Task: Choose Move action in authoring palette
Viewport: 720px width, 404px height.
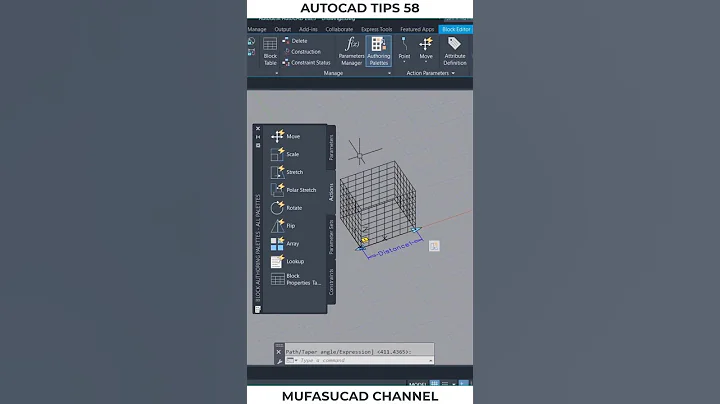Action: pyautogui.click(x=286, y=136)
